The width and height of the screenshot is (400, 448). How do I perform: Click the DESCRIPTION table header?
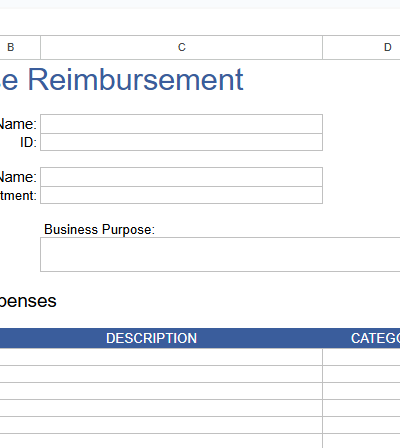[151, 338]
